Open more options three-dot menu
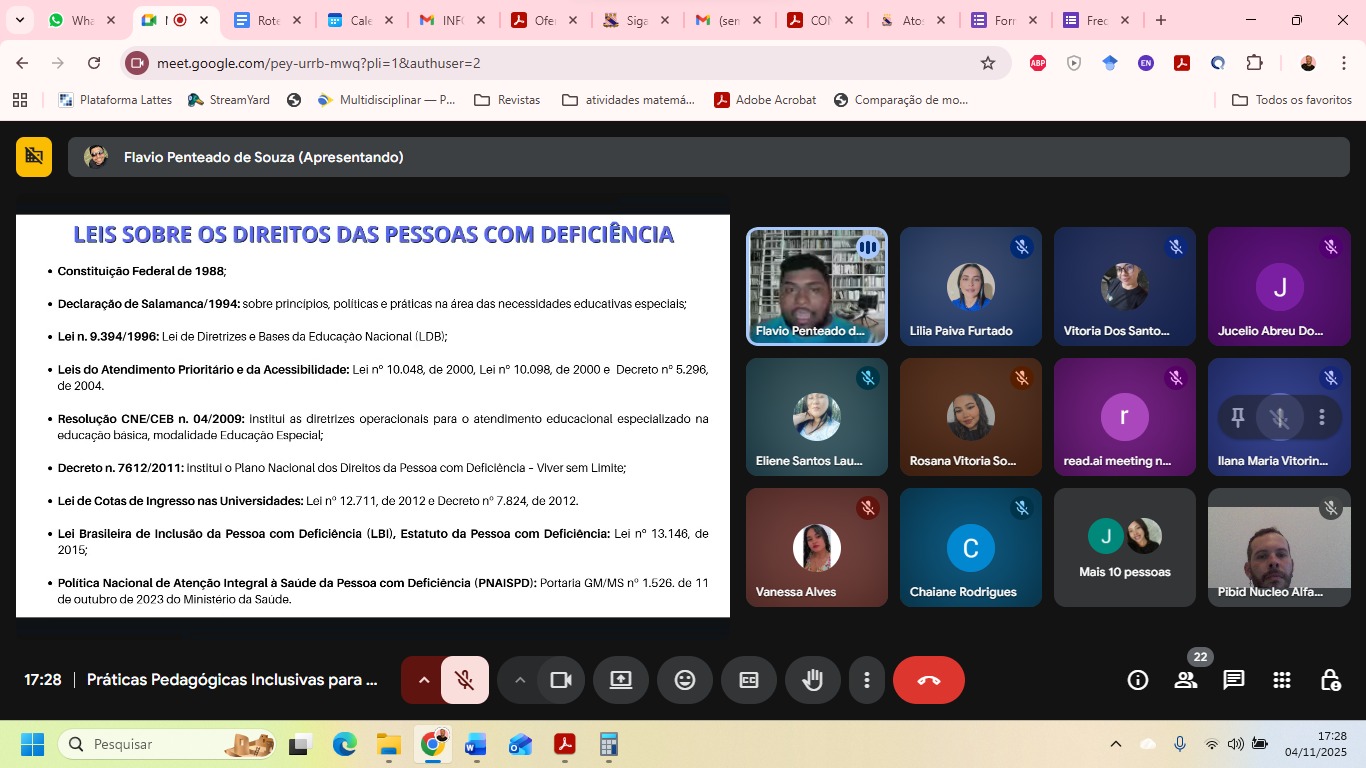 (867, 680)
